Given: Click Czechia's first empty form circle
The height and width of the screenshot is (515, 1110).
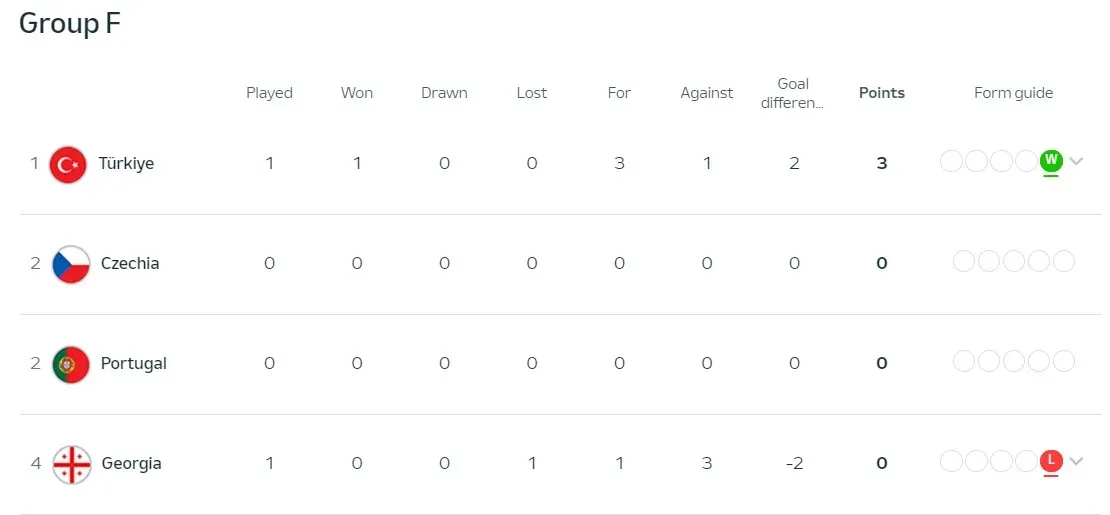Looking at the screenshot, I should [x=963, y=262].
